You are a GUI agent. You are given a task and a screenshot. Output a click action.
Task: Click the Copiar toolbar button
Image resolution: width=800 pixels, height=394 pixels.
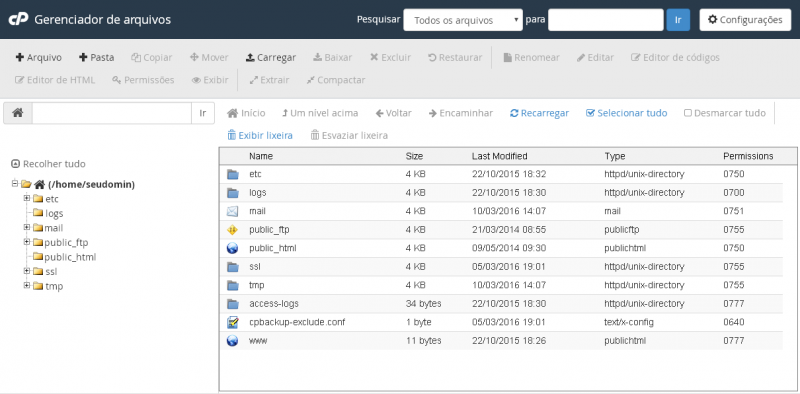point(152,58)
